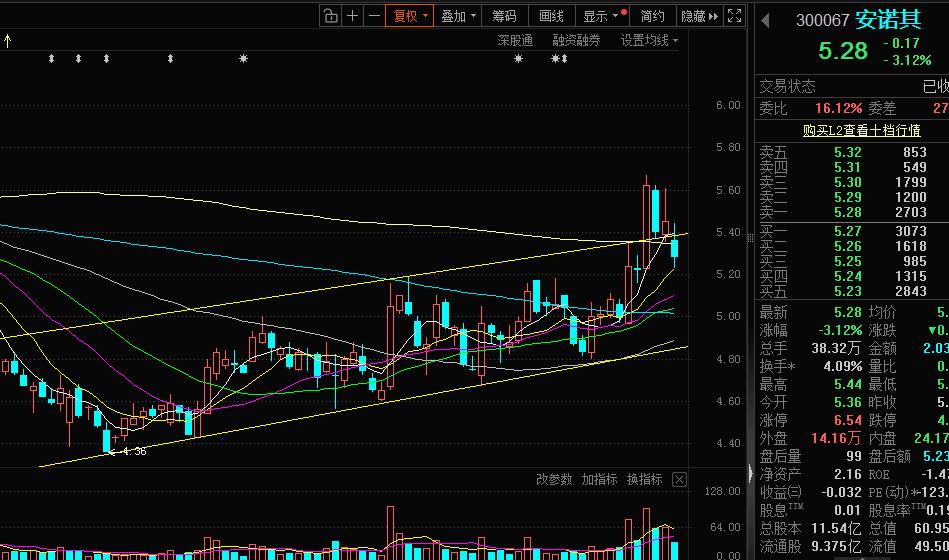Click the 今开 value 5.36
This screenshot has width=949, height=560.
[x=847, y=403]
